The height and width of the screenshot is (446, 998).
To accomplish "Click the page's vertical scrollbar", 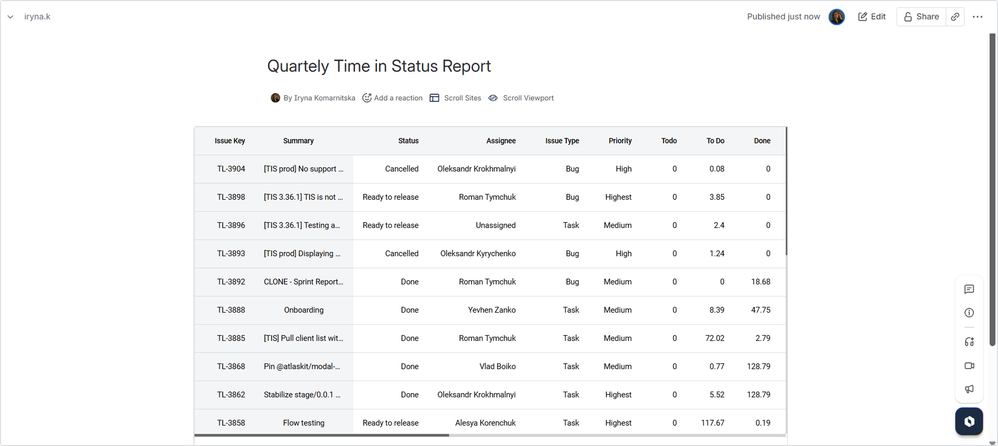I will (992, 190).
